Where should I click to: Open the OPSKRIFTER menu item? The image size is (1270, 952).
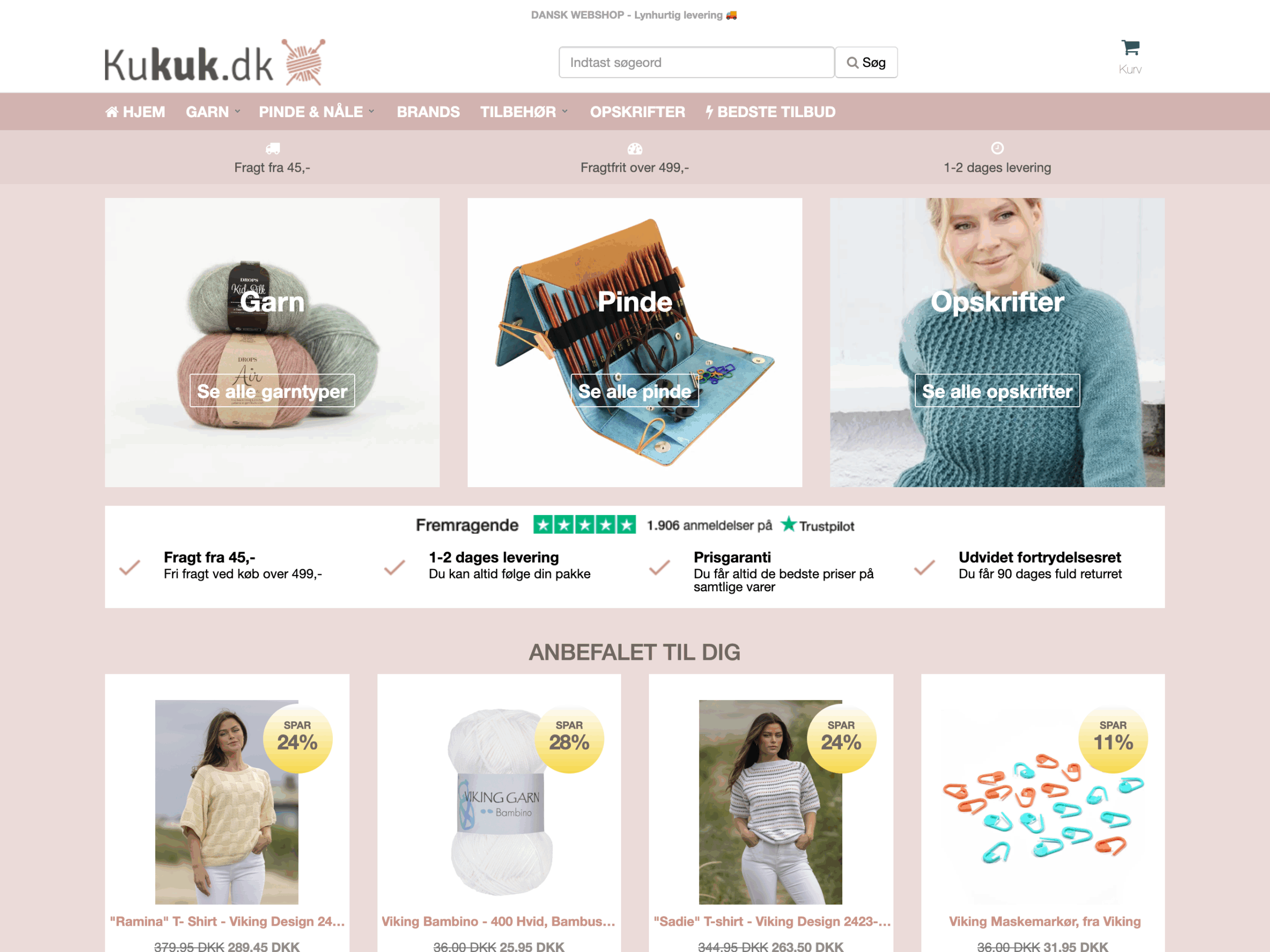click(x=637, y=112)
